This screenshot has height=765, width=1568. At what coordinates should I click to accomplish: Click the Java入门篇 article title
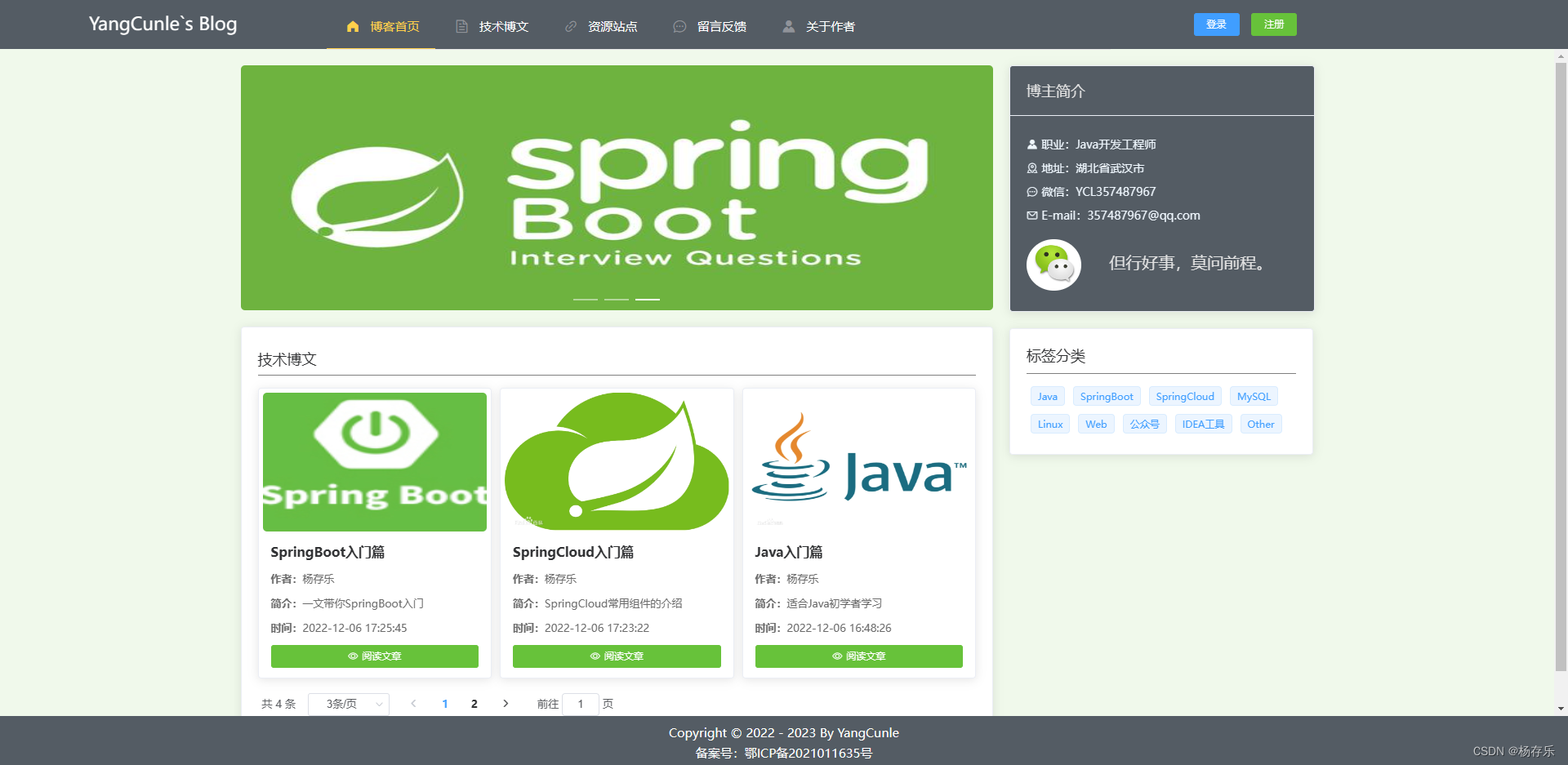[789, 552]
